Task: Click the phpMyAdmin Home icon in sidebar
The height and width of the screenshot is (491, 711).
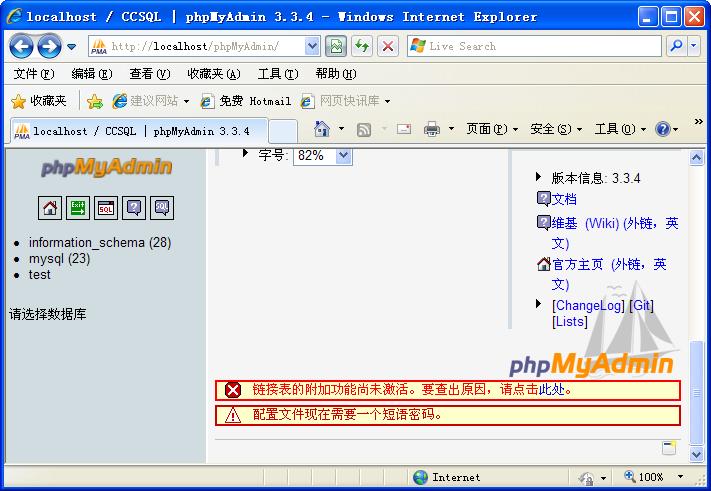Action: tap(50, 208)
